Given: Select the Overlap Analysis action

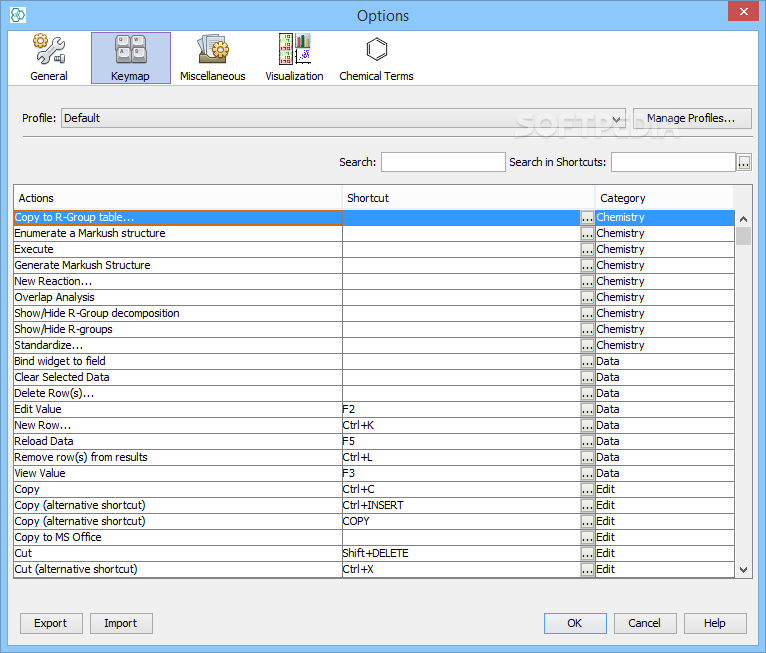Looking at the screenshot, I should [178, 297].
